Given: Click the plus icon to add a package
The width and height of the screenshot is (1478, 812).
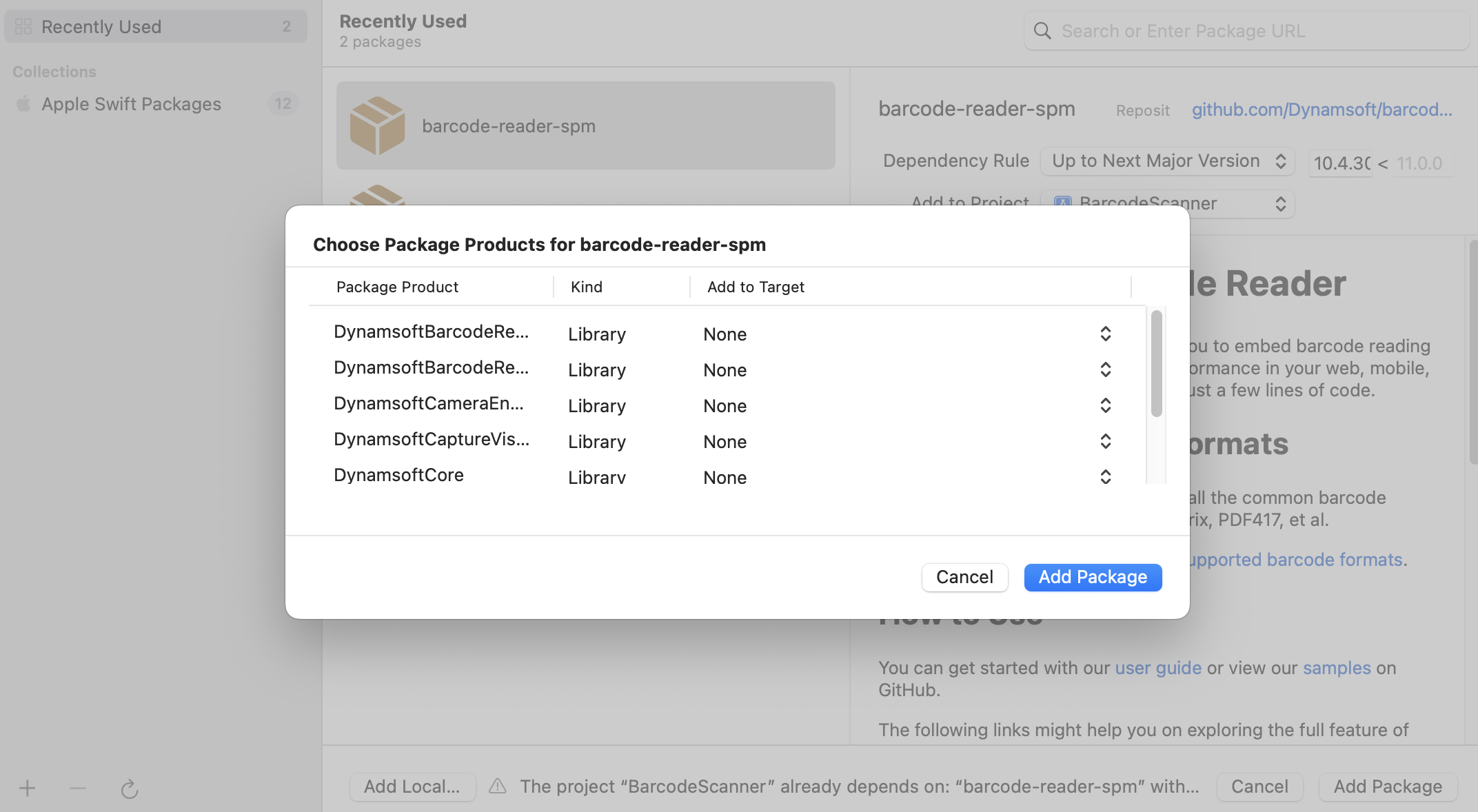Looking at the screenshot, I should pos(28,789).
